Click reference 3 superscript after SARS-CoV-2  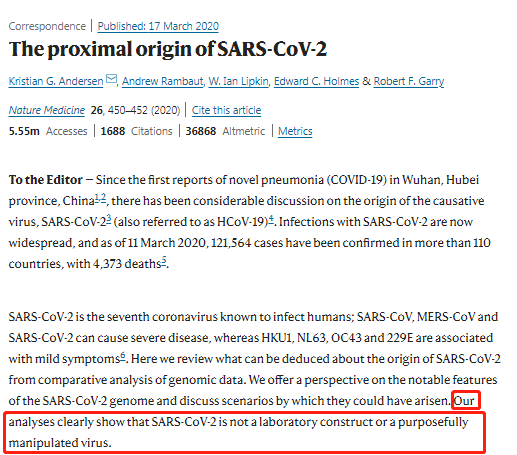109,219
